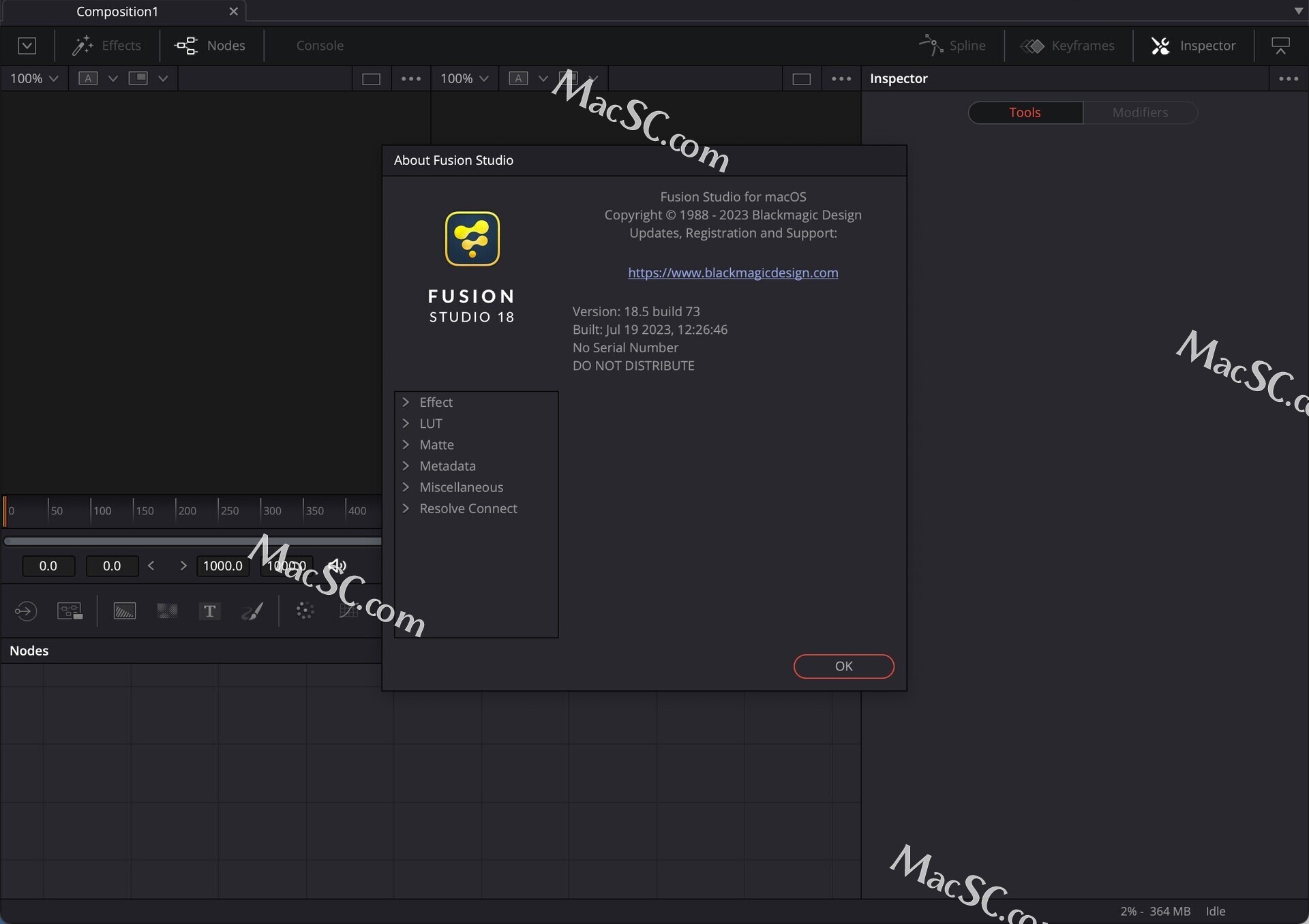Viewport: 1309px width, 924px height.
Task: Click the monitor layout icon at top right
Action: click(1281, 46)
